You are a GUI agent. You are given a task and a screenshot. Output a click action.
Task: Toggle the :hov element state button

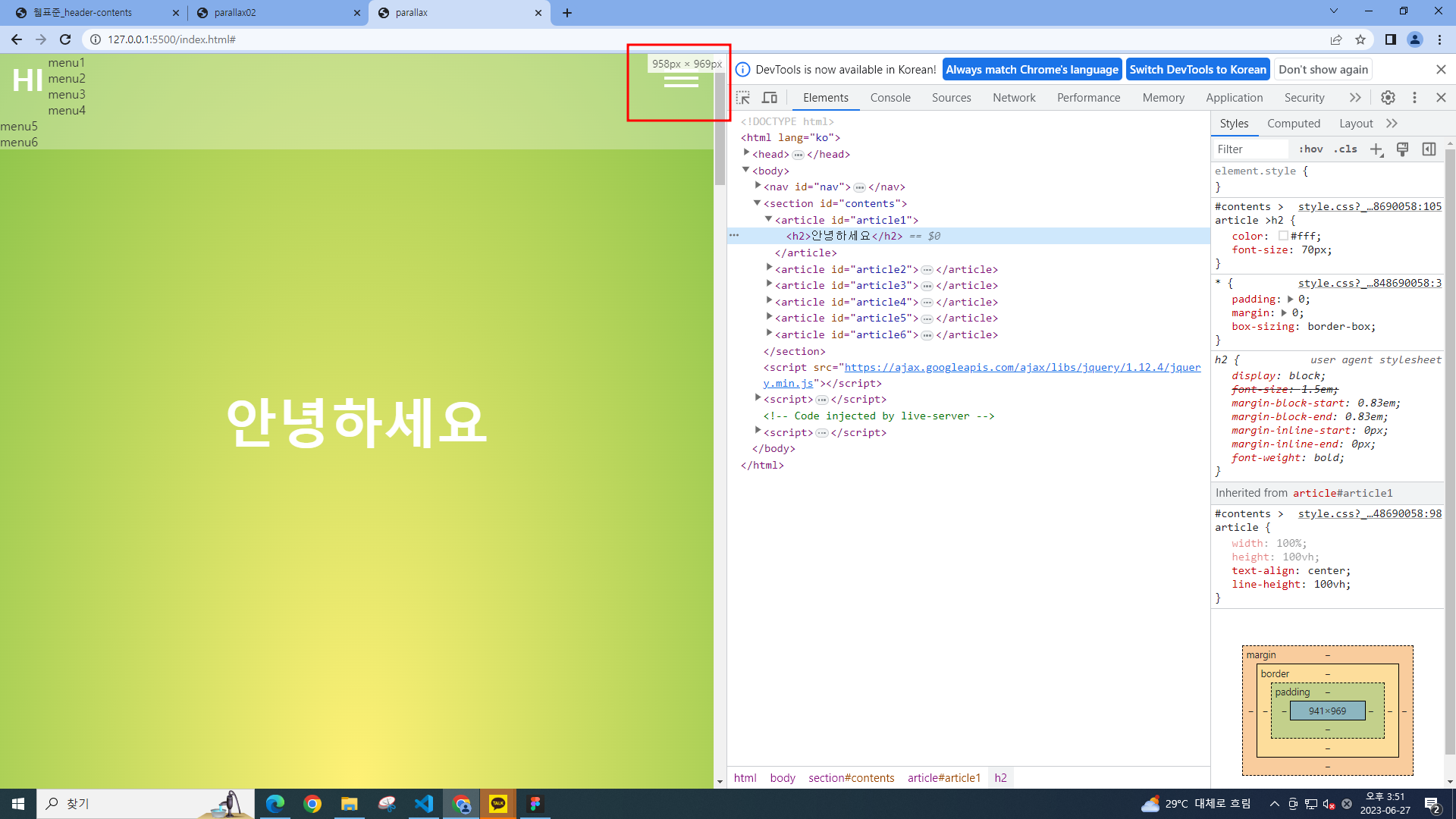coord(1310,149)
